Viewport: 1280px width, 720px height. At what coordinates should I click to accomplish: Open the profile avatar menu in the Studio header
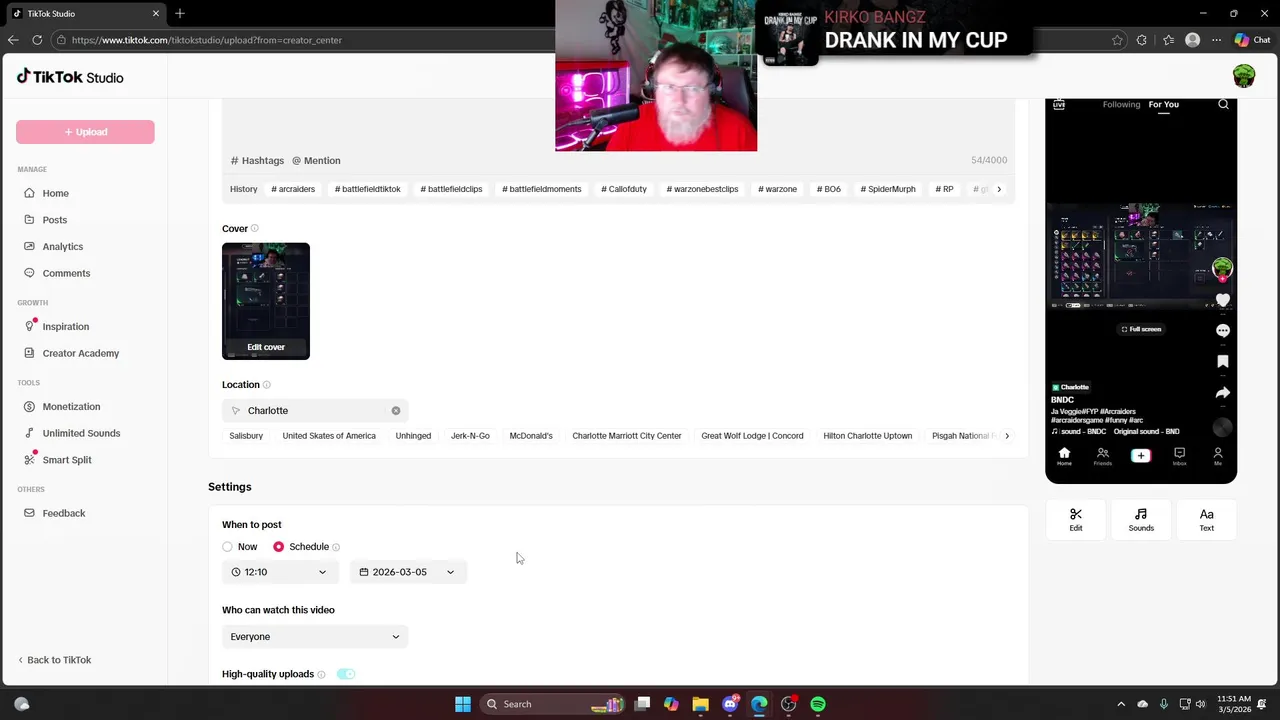pos(1243,77)
